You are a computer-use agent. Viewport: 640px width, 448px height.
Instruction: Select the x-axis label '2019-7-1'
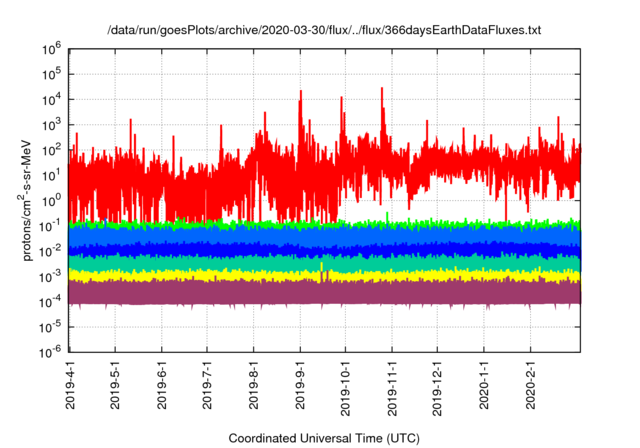[207, 385]
